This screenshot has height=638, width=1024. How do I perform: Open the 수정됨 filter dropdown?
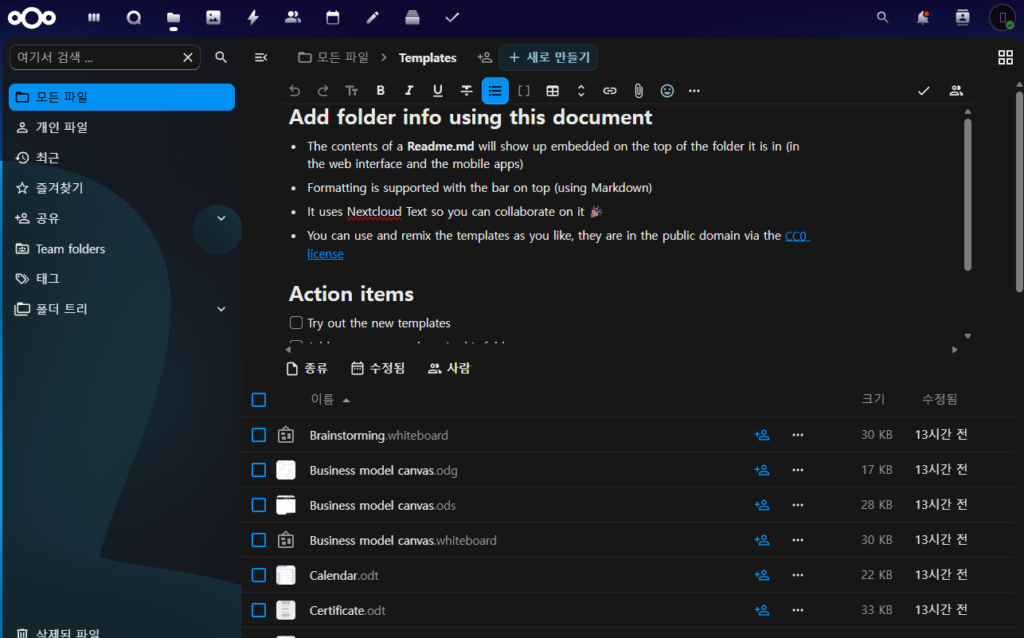point(378,368)
